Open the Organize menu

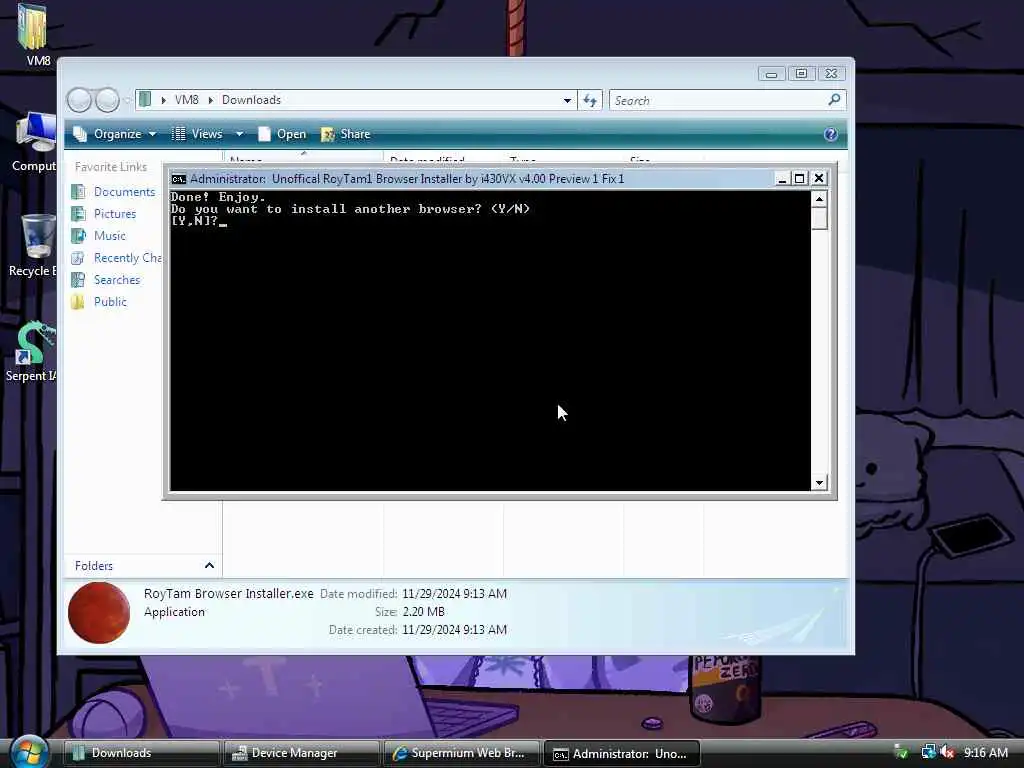(115, 134)
